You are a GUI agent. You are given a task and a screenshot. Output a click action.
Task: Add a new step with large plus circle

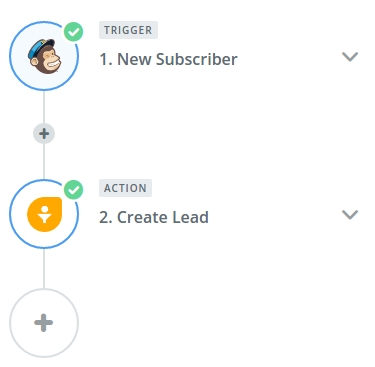click(44, 323)
